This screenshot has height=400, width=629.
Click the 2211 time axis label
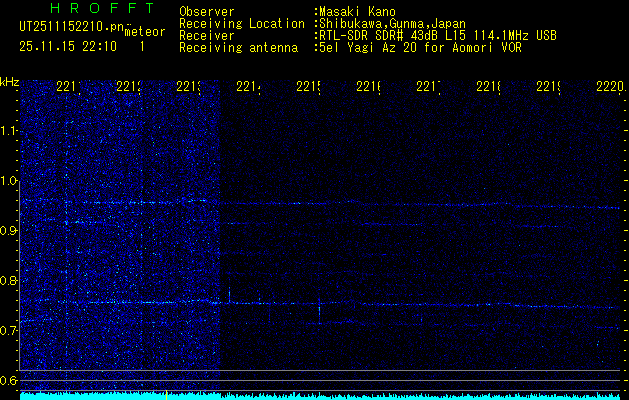point(68,86)
